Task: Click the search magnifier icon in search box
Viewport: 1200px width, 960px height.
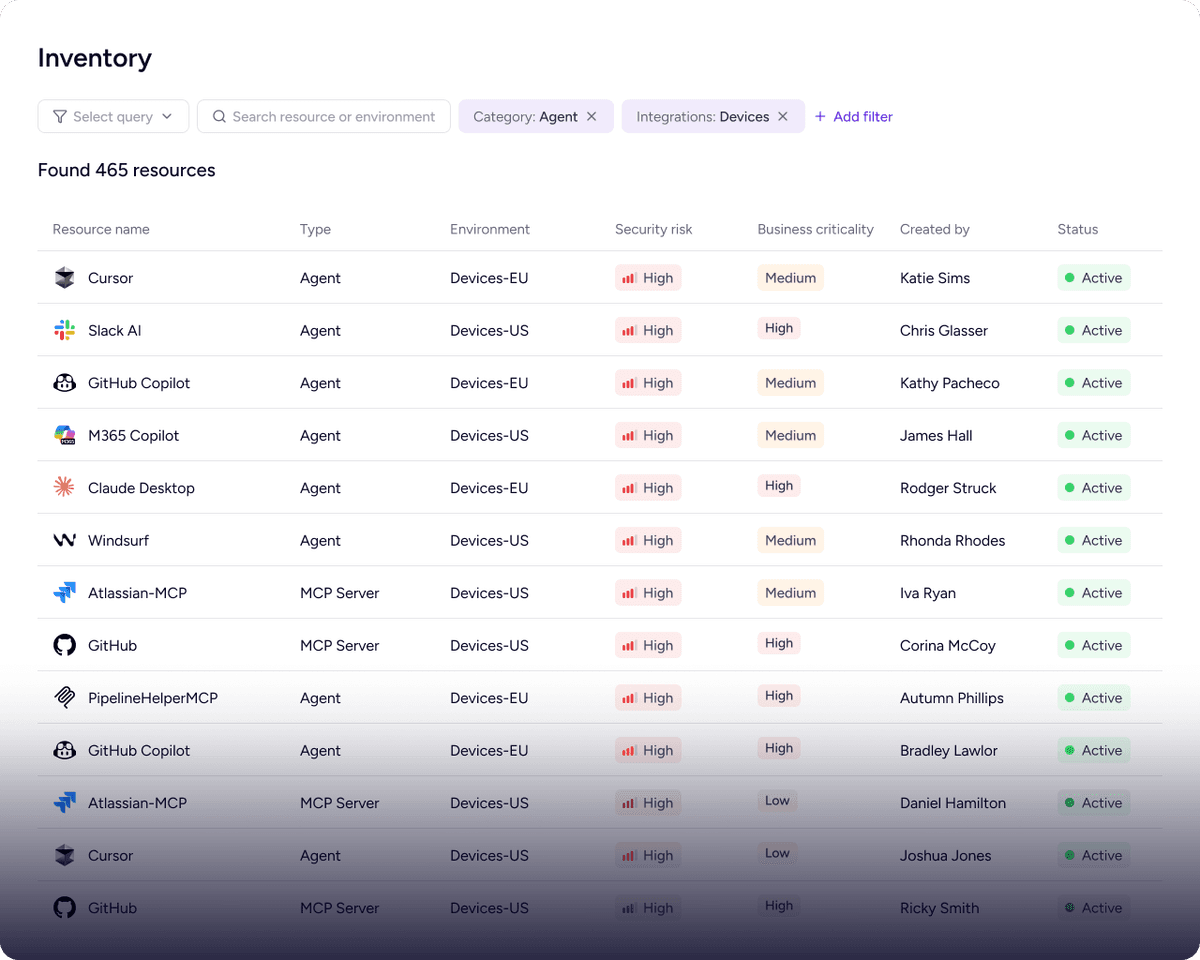Action: [x=219, y=117]
